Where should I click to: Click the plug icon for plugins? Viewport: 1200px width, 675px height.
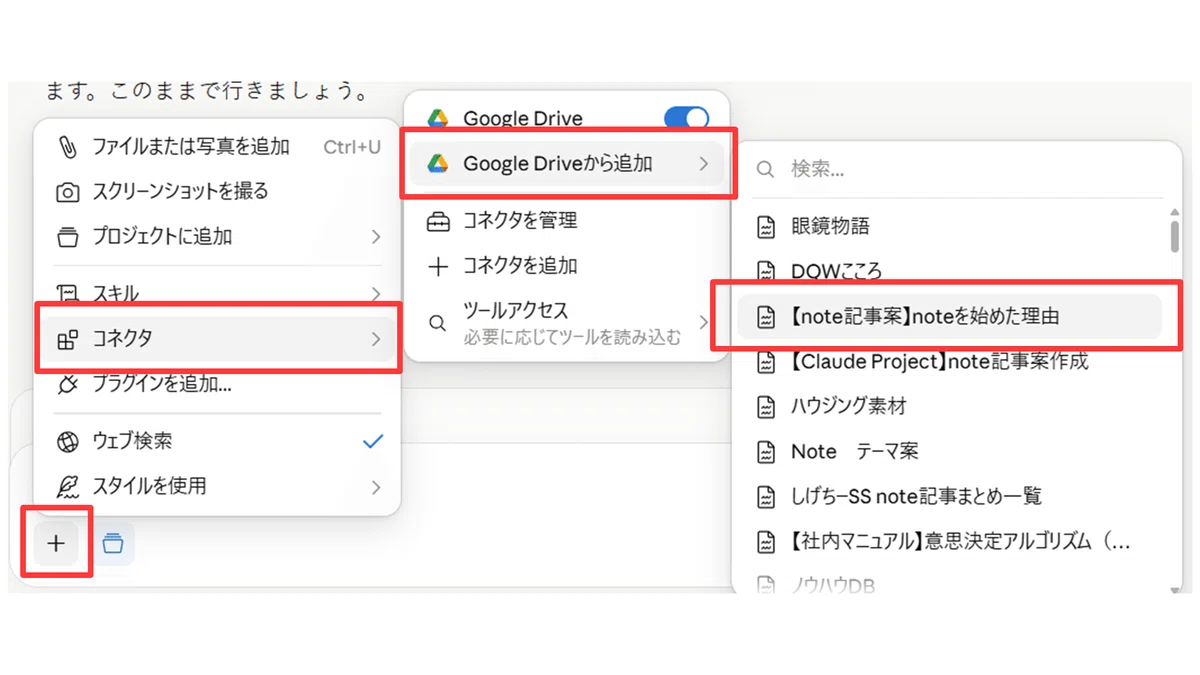[67, 384]
